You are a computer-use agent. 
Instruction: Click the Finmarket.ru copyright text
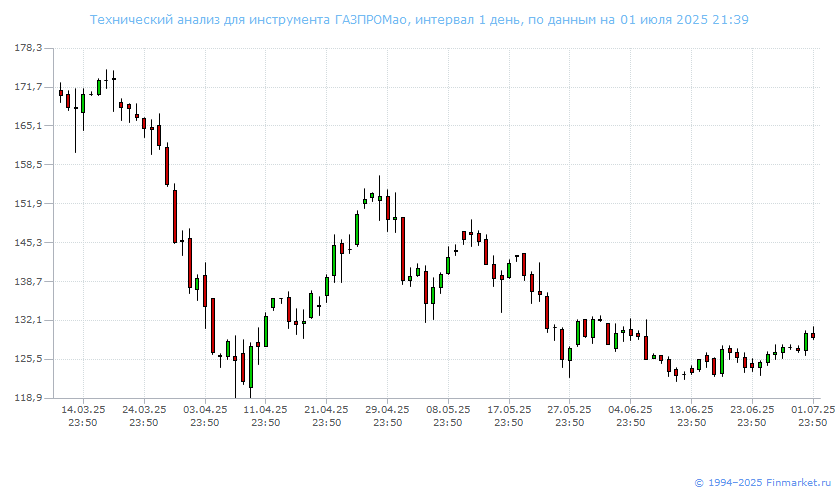763,483
